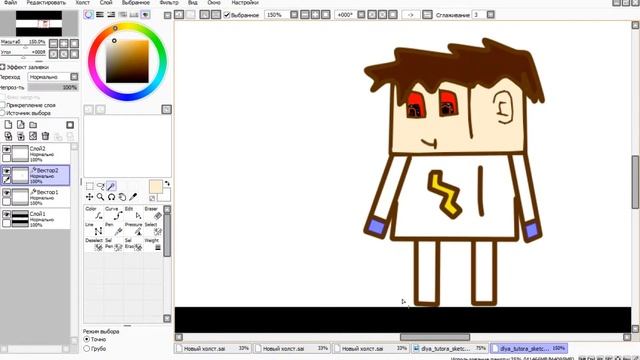Delete the layer with trash icon
This screenshot has height=360, width=640.
click(45, 136)
